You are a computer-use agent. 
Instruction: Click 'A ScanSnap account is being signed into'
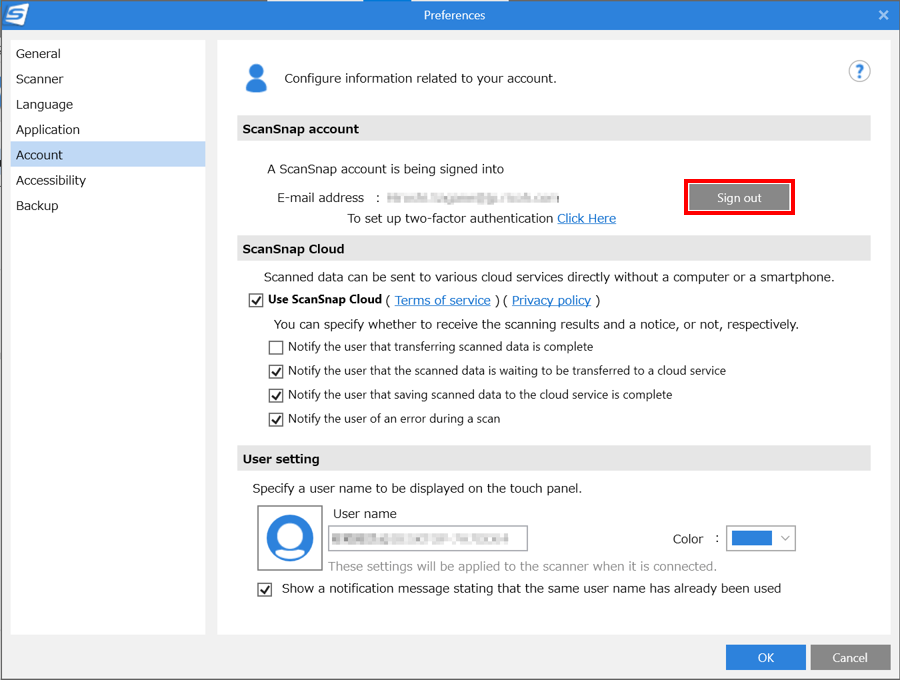tap(386, 169)
